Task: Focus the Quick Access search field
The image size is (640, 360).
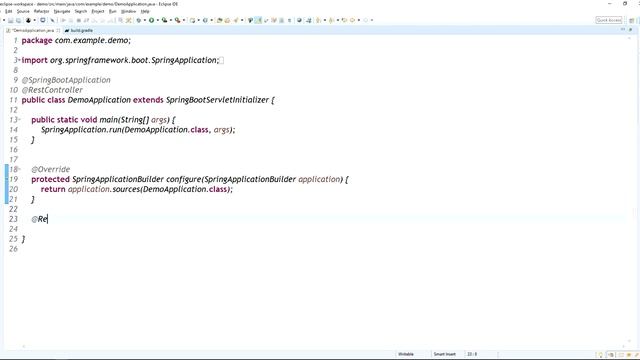Action: tap(609, 20)
